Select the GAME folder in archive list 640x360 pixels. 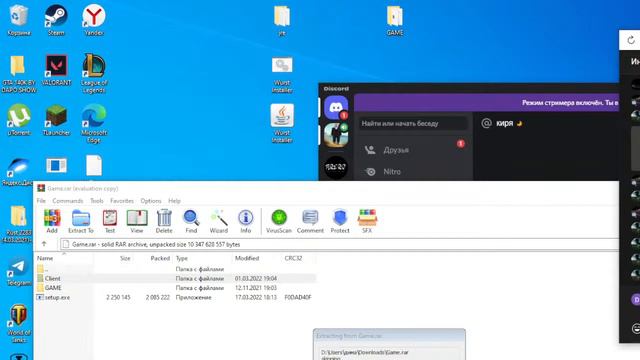pos(176,288)
